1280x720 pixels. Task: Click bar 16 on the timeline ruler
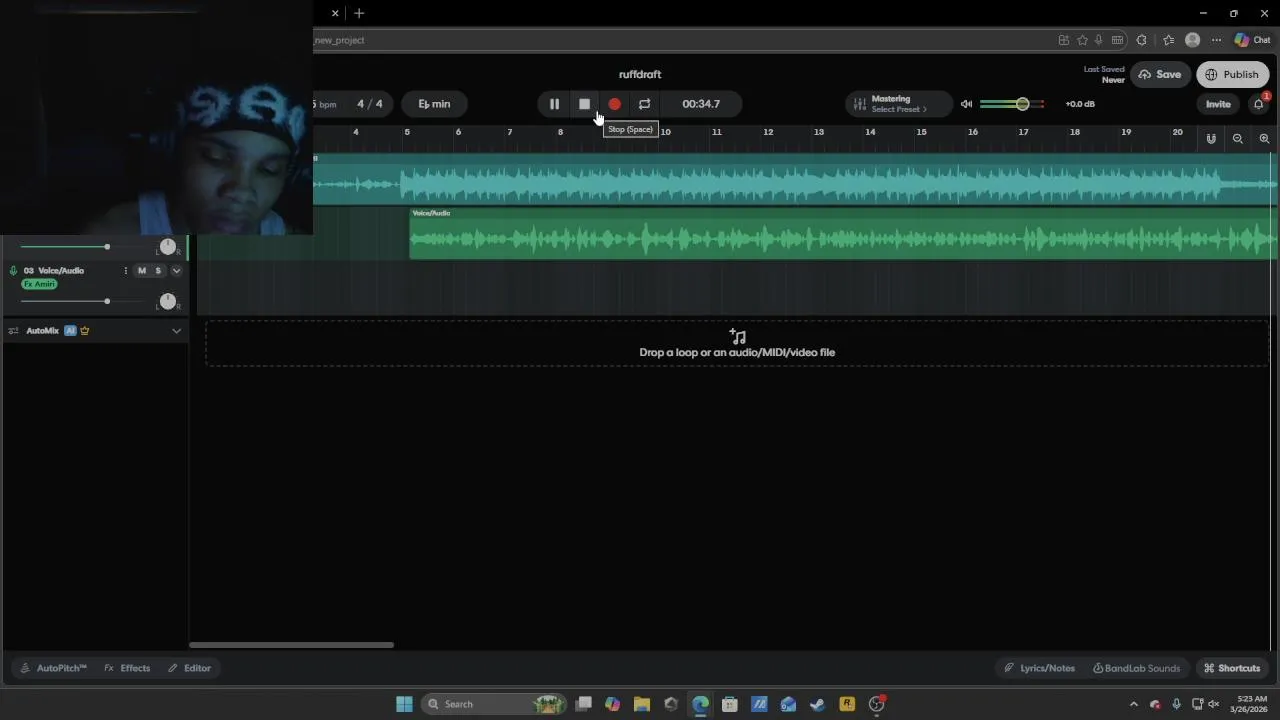point(972,132)
